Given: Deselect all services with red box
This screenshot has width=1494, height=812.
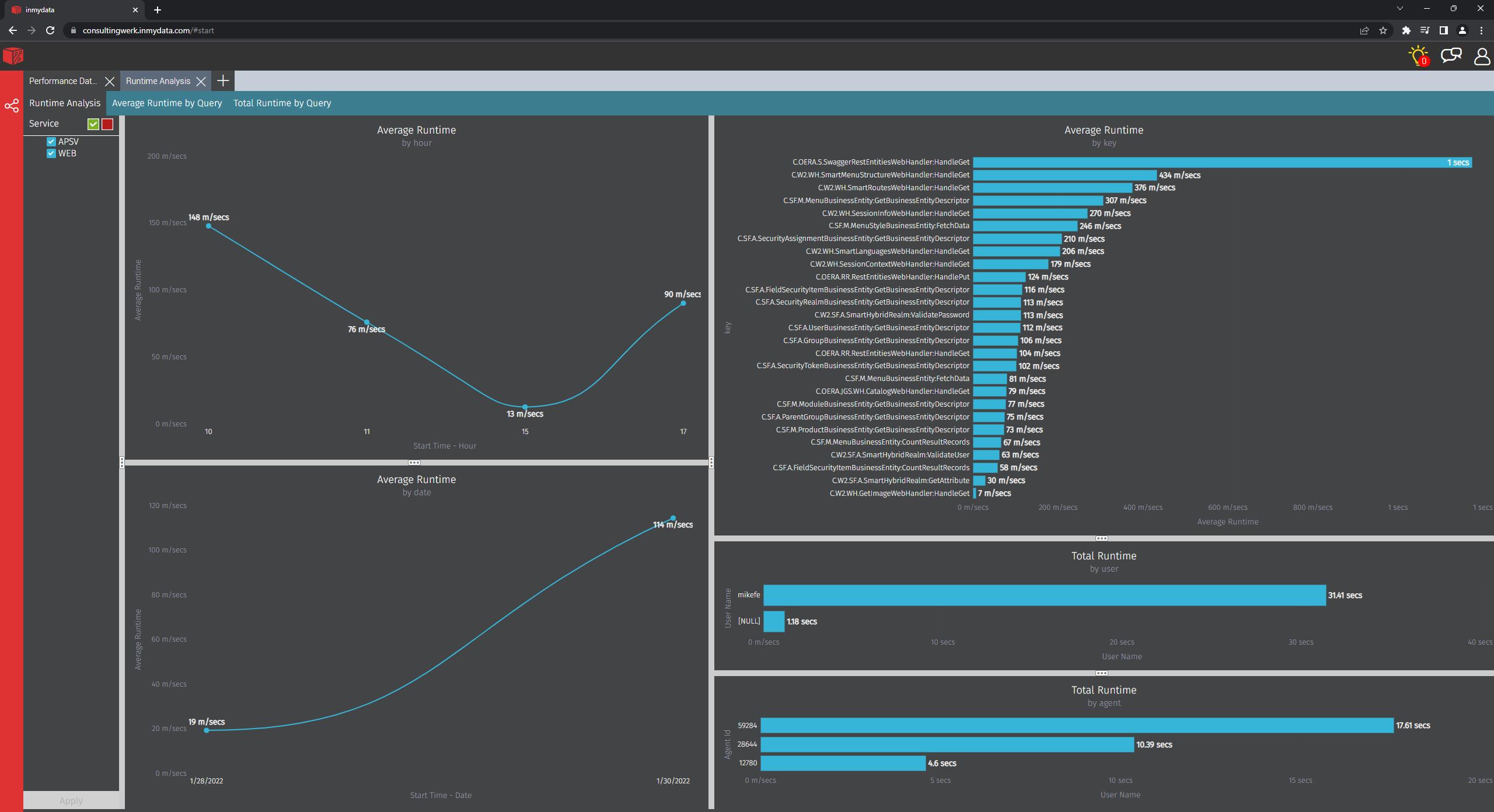Looking at the screenshot, I should tap(107, 124).
